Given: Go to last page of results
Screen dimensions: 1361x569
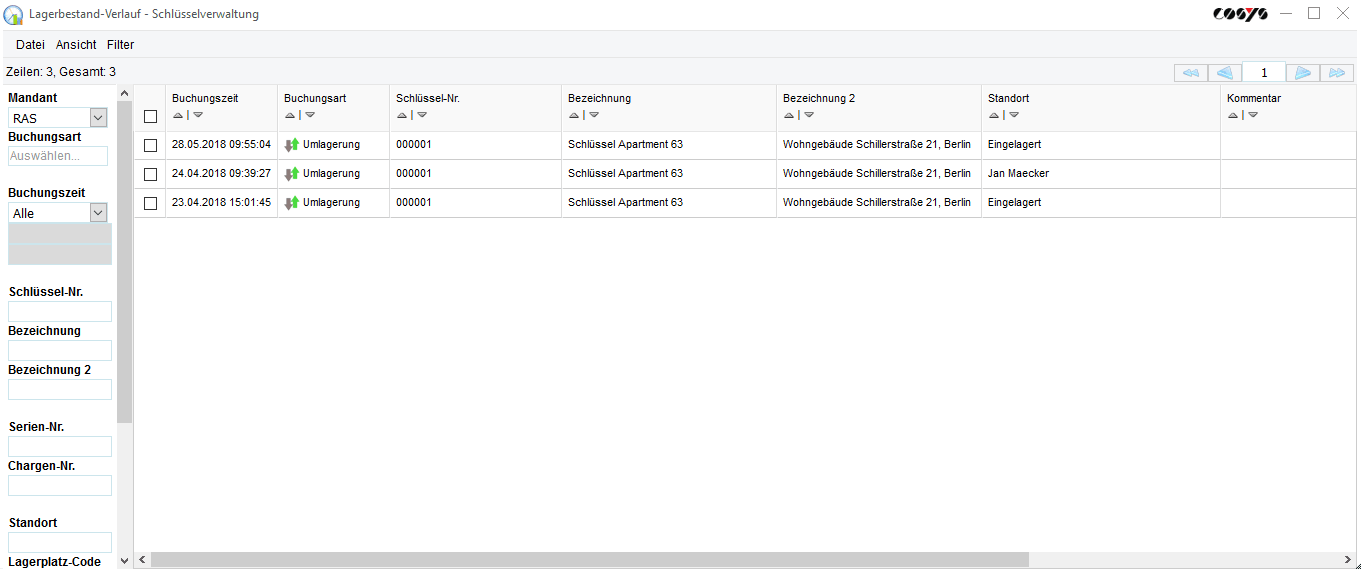Looking at the screenshot, I should tap(1337, 73).
